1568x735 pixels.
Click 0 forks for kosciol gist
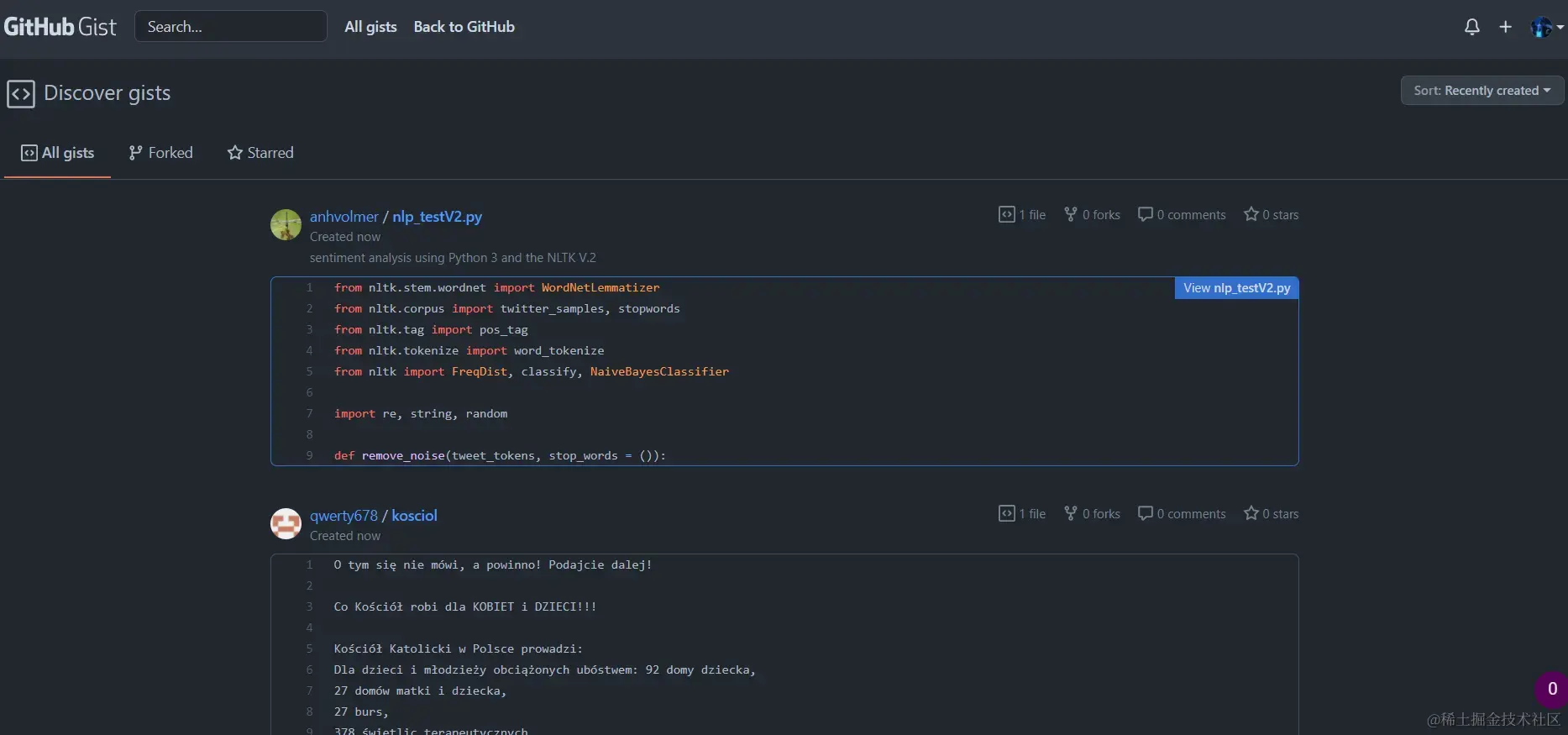click(x=1092, y=514)
